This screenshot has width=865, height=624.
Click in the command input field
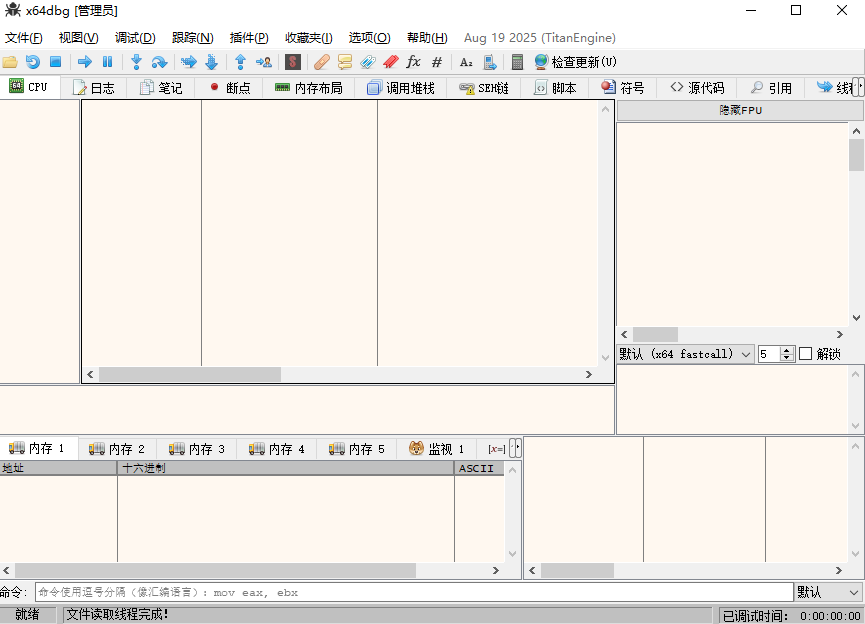[414, 592]
